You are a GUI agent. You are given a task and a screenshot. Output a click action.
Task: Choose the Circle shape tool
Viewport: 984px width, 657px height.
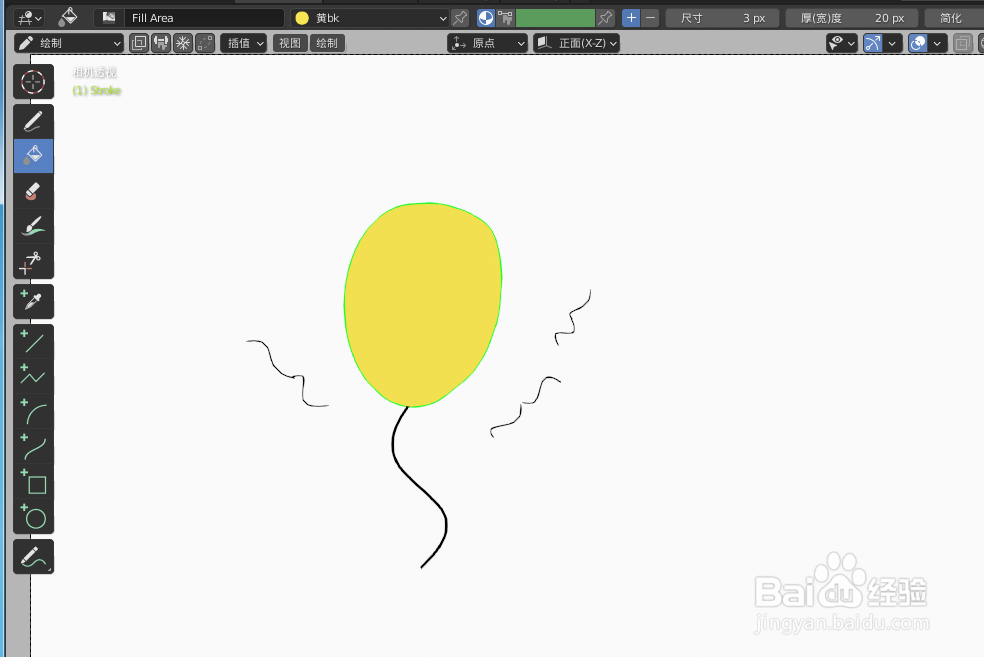point(33,518)
